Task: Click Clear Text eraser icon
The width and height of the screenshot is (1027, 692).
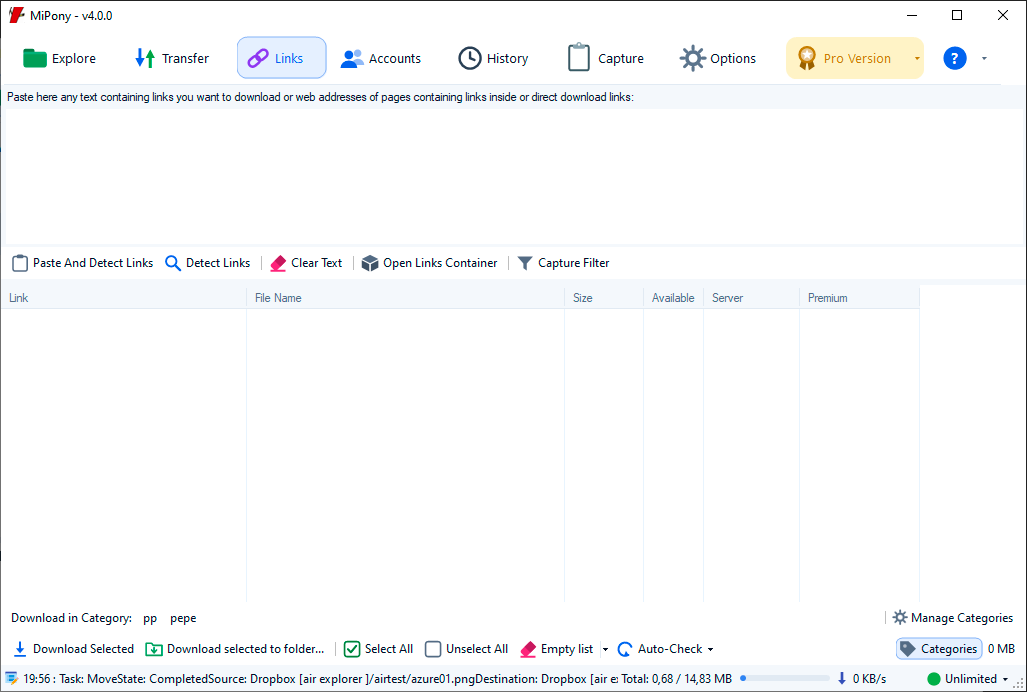Action: [278, 263]
